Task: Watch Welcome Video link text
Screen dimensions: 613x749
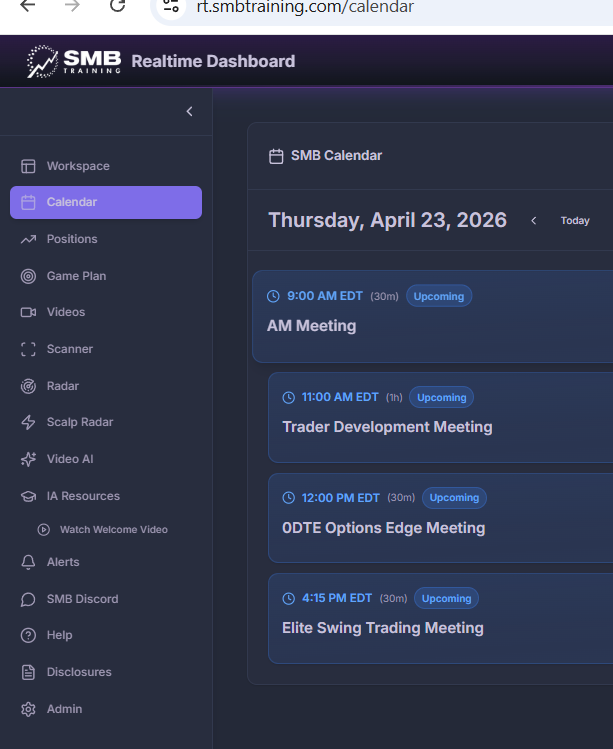Action: tap(114, 529)
